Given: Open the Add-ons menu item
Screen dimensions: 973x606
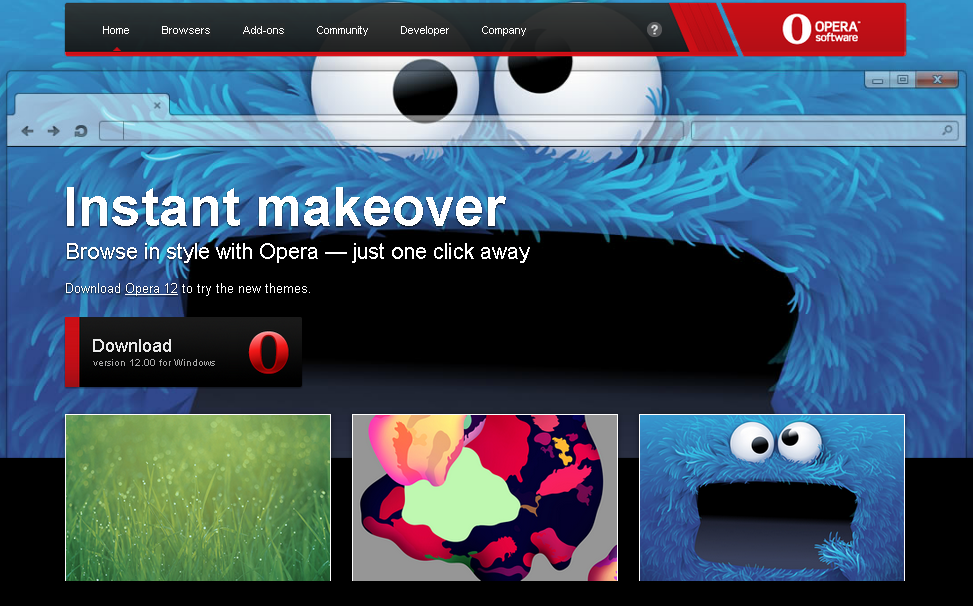Looking at the screenshot, I should pyautogui.click(x=263, y=30).
